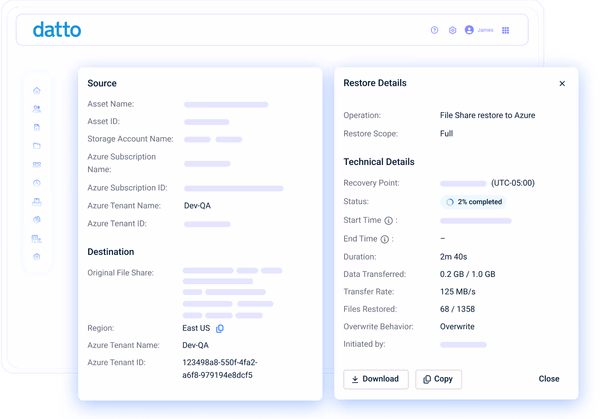
Task: Open the help question mark icon
Action: point(434,30)
